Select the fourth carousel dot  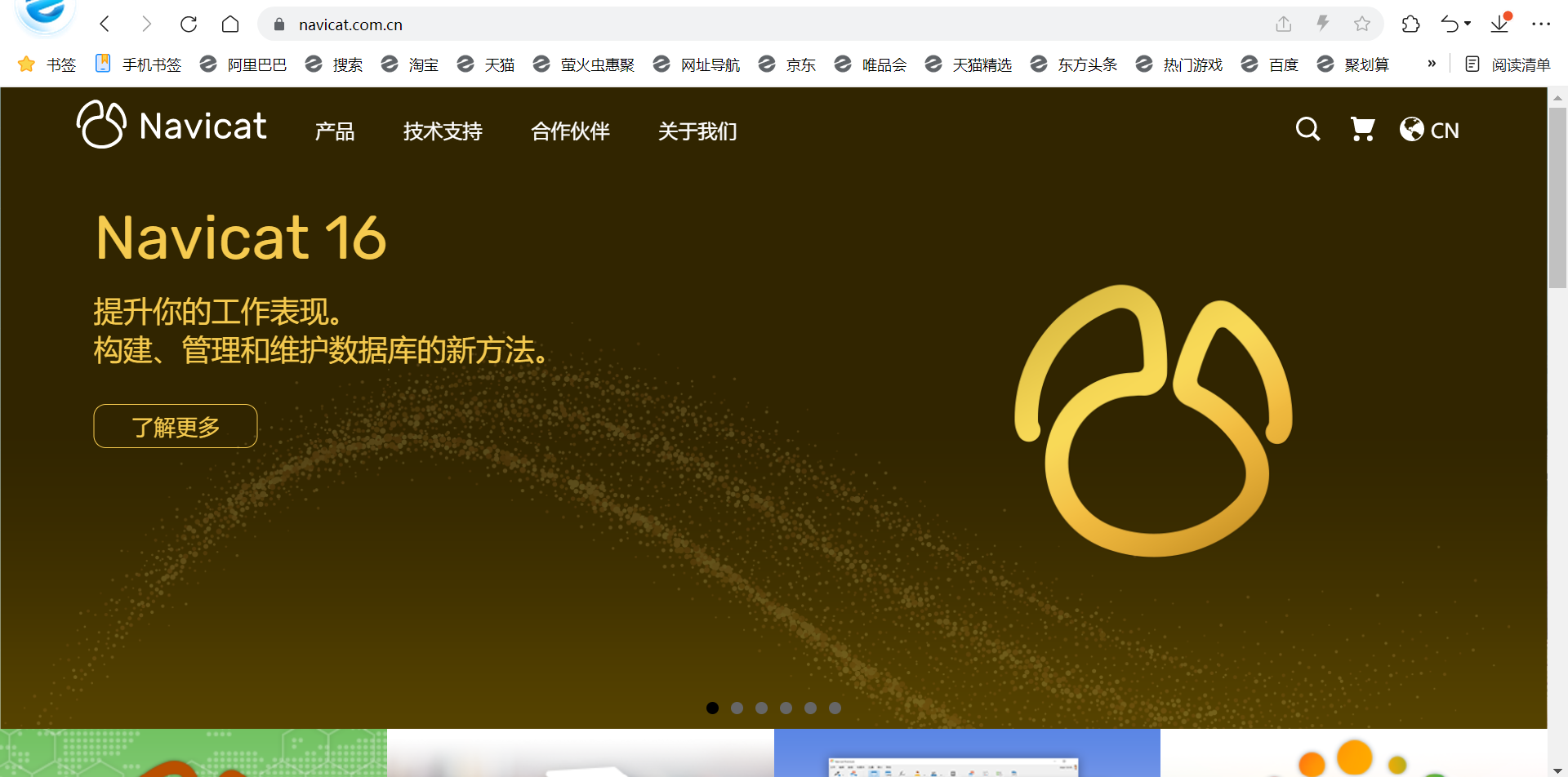pyautogui.click(x=786, y=708)
